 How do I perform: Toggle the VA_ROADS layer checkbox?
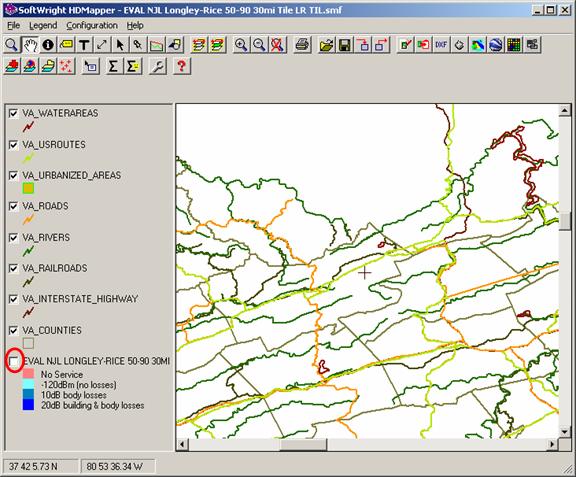(x=14, y=207)
